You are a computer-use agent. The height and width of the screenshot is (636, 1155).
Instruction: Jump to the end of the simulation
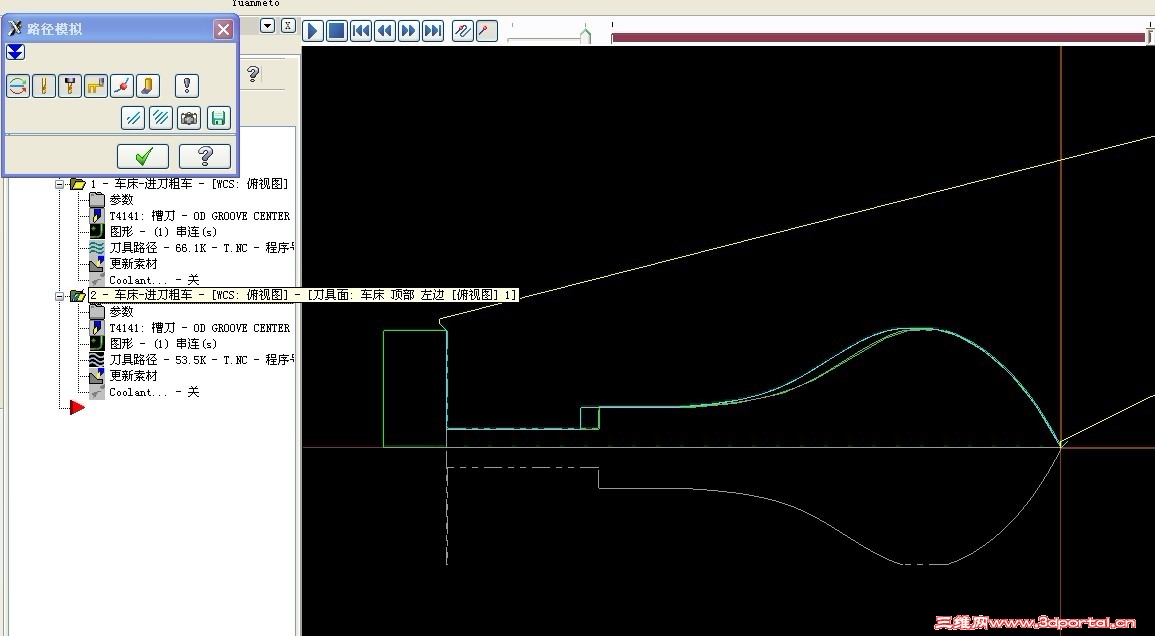coord(432,31)
